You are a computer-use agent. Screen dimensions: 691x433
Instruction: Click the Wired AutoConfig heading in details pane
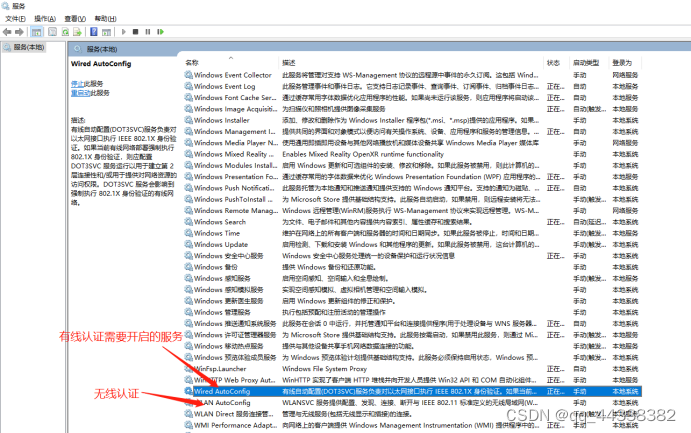click(101, 64)
